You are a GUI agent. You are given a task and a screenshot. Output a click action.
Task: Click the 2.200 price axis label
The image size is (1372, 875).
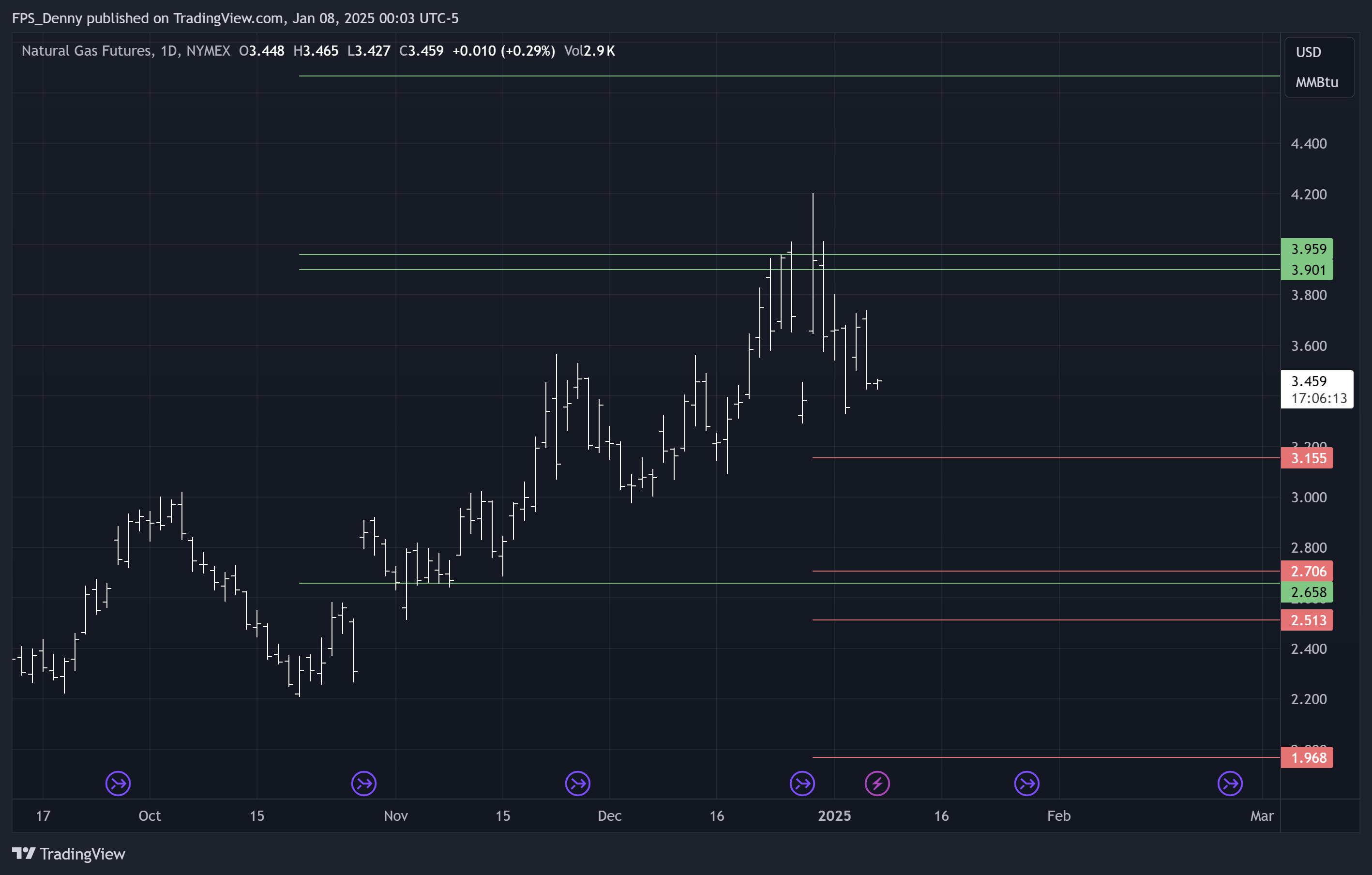(1309, 699)
